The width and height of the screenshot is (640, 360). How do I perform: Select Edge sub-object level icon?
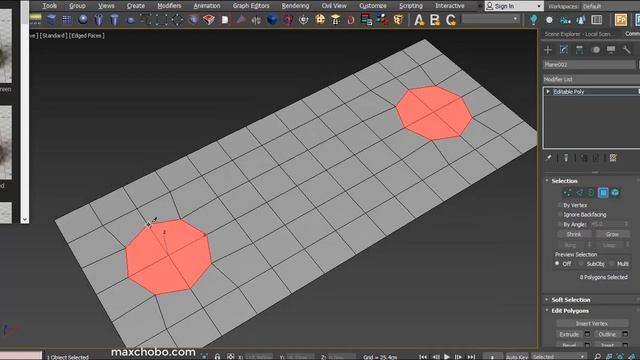coord(579,193)
